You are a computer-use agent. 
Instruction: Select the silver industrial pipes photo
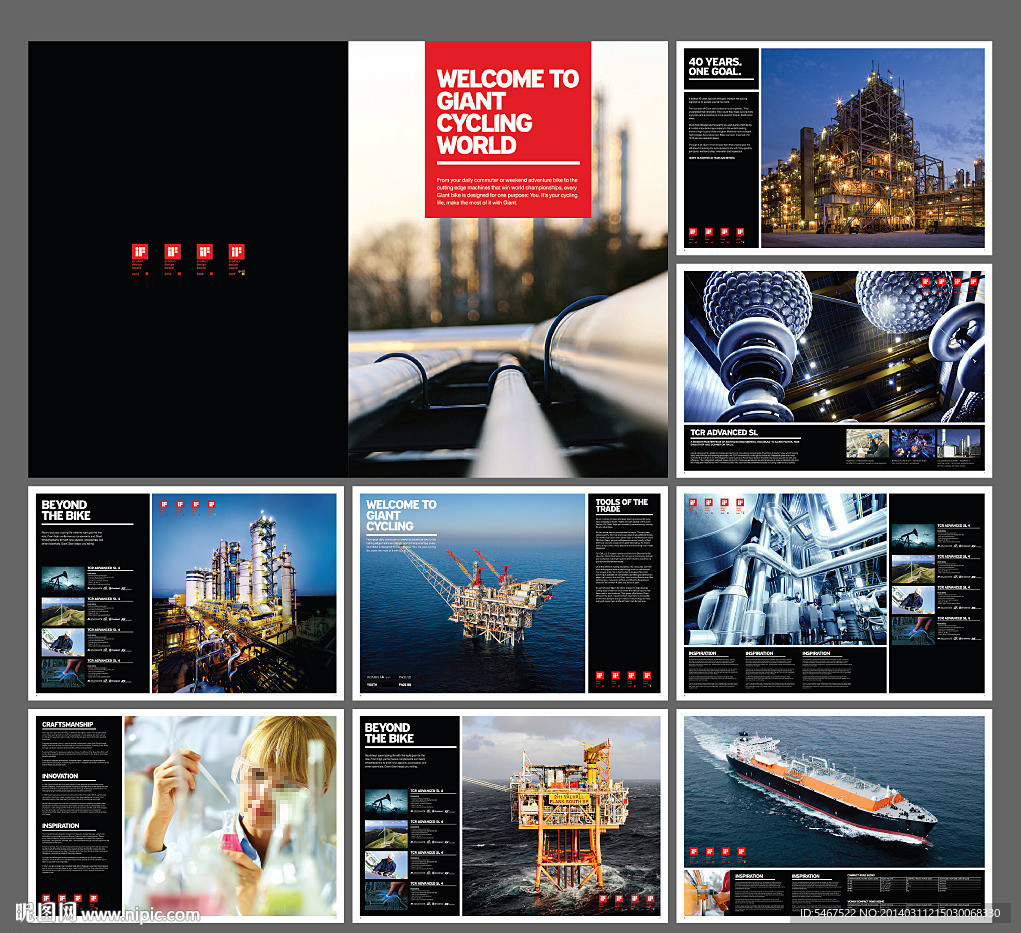785,569
